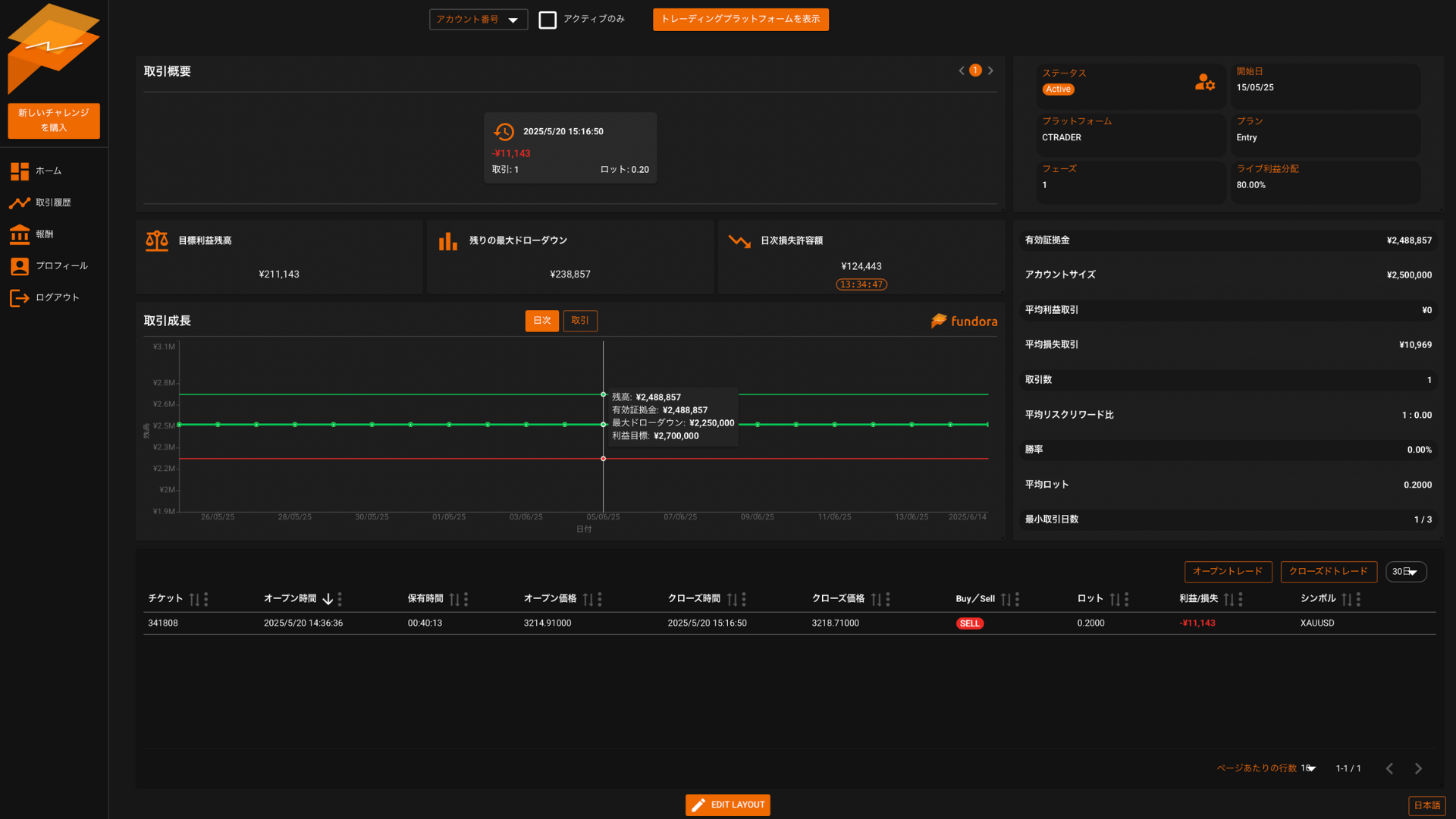Click the 残りの最大ドローダウン bar chart icon

[x=448, y=241]
